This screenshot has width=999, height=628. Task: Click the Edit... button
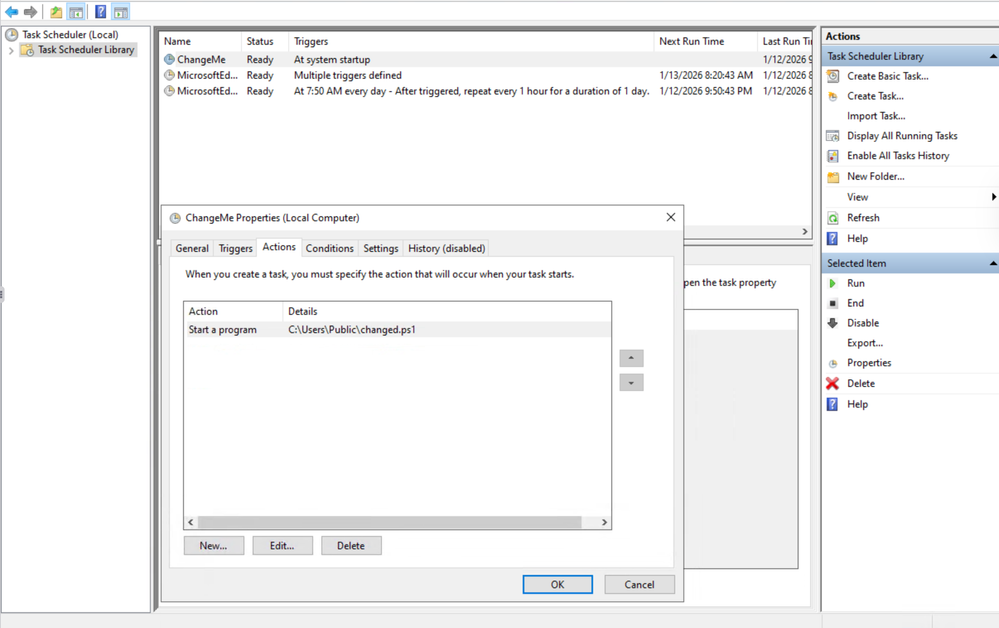282,546
